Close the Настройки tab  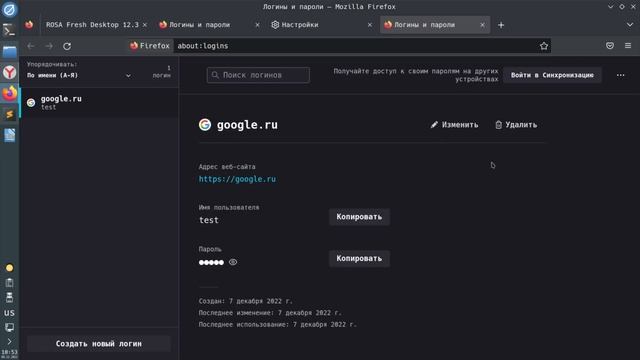pos(370,25)
